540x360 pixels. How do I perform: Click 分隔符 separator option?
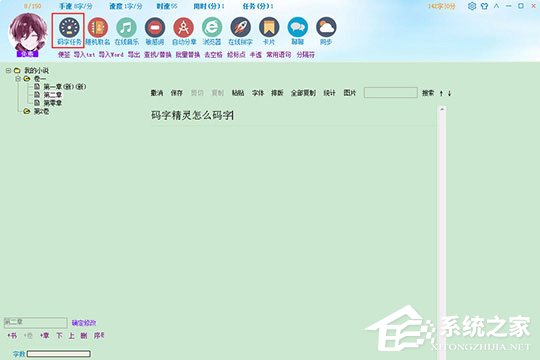(x=305, y=54)
